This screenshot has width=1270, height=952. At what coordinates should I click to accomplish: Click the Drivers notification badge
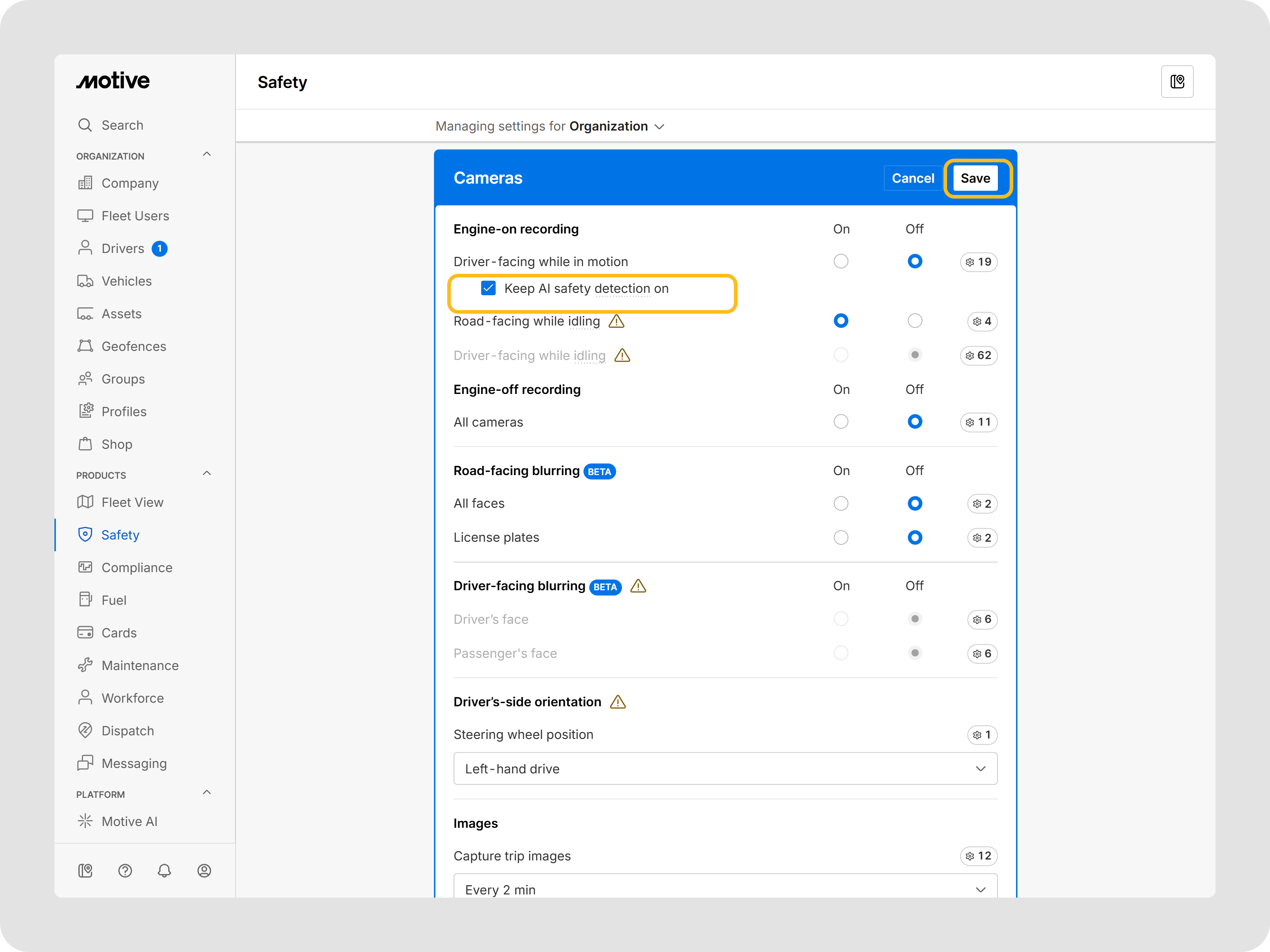(160, 248)
